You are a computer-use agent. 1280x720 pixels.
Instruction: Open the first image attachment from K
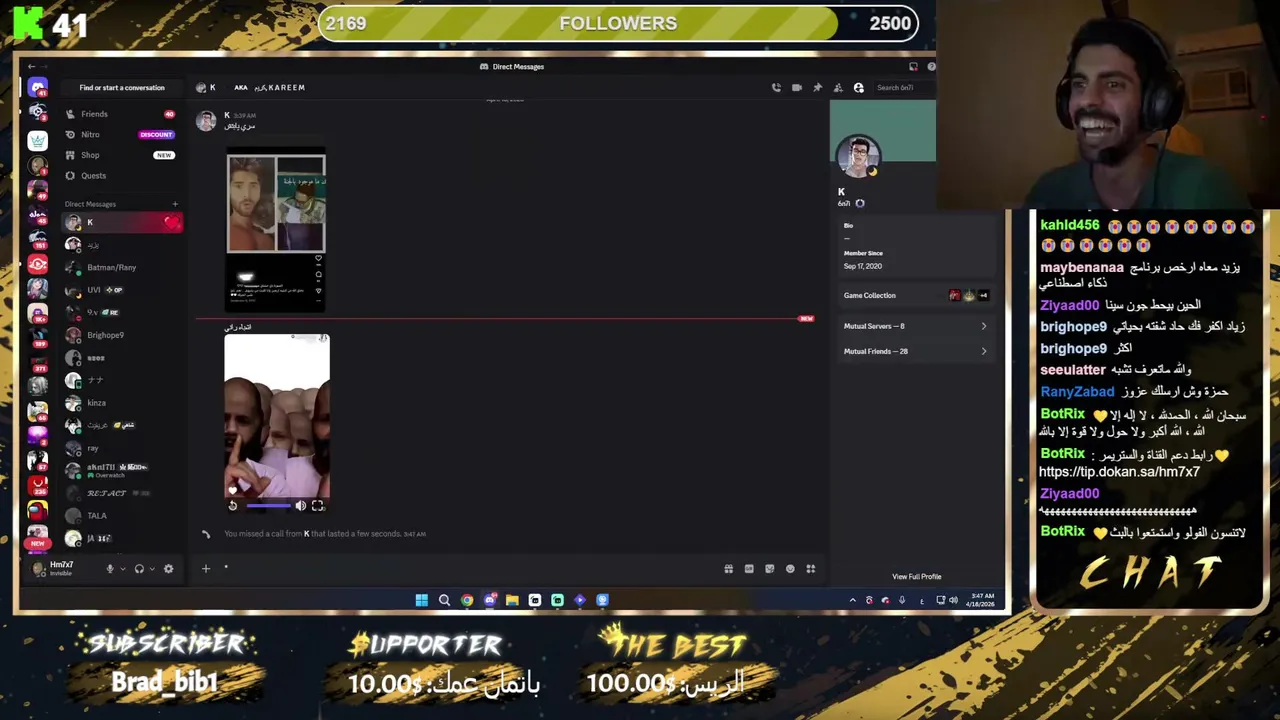click(276, 230)
